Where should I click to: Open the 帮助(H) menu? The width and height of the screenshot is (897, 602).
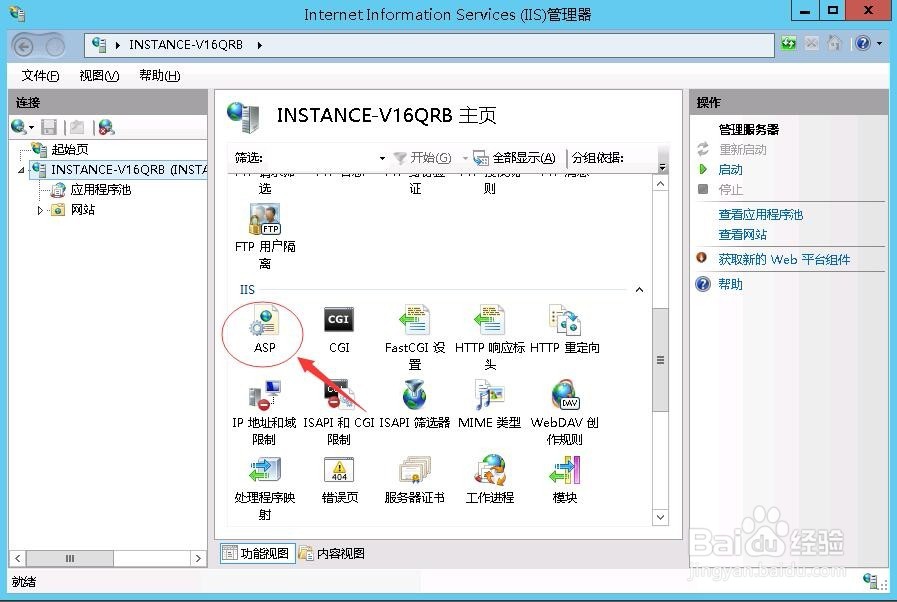160,76
